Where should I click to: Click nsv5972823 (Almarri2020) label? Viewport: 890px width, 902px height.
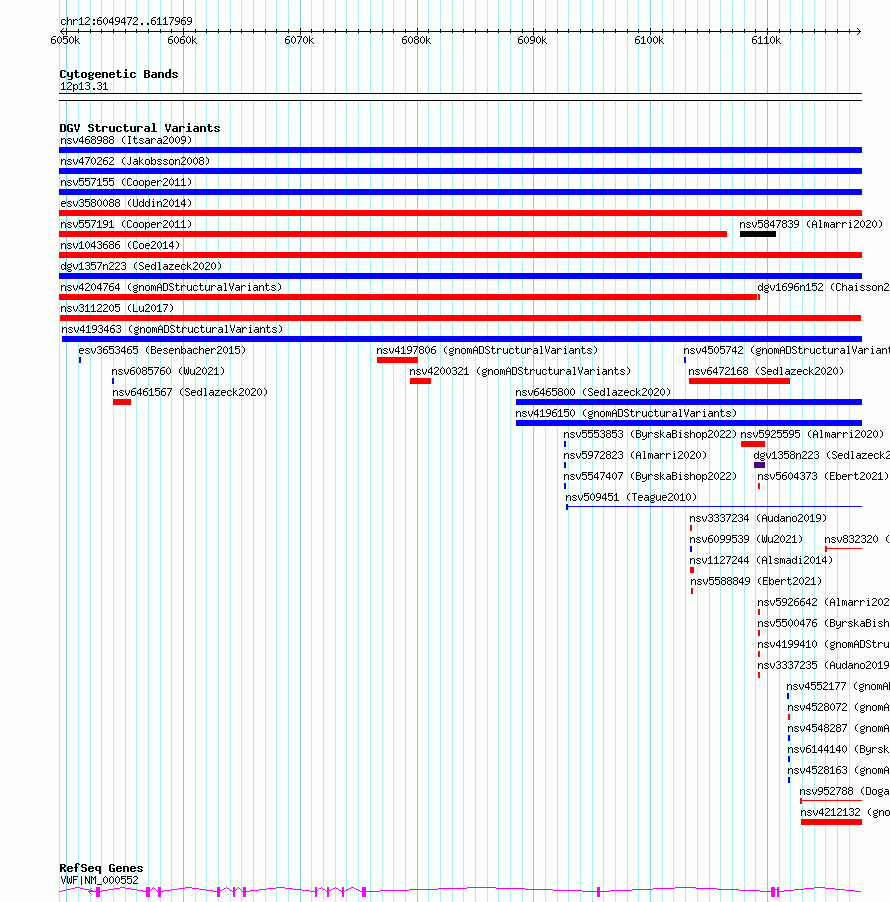(x=635, y=455)
